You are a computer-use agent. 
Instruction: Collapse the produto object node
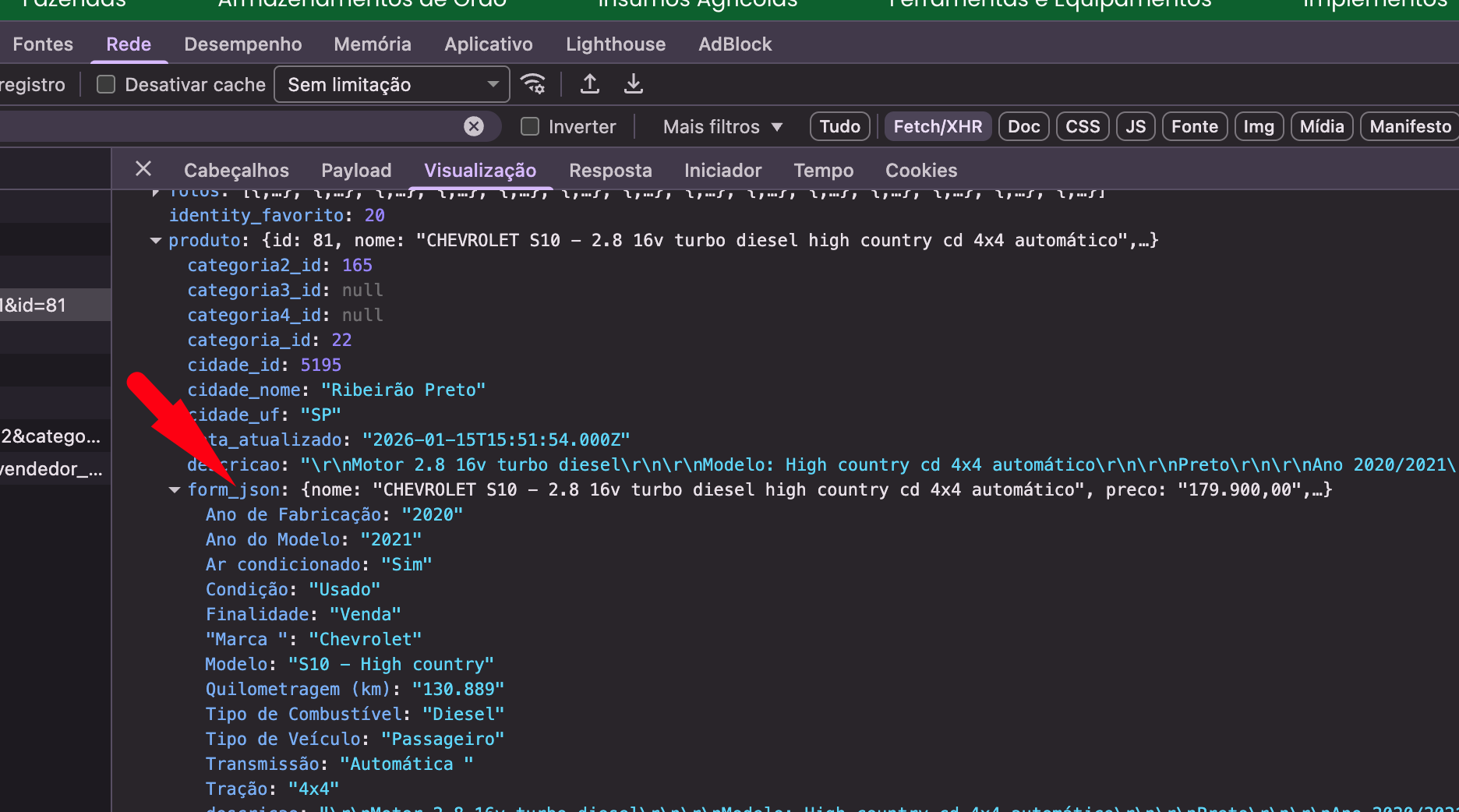tap(156, 241)
